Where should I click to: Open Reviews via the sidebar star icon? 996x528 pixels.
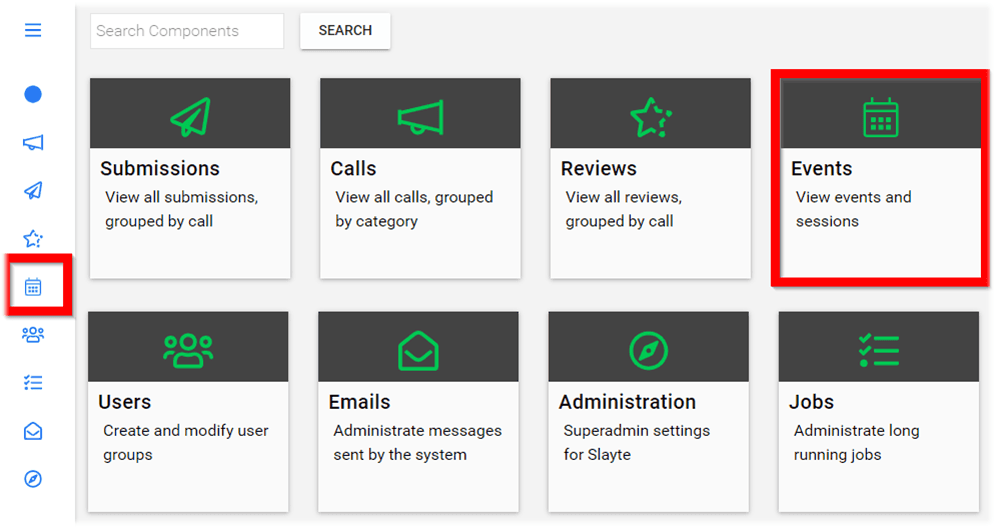coord(33,239)
